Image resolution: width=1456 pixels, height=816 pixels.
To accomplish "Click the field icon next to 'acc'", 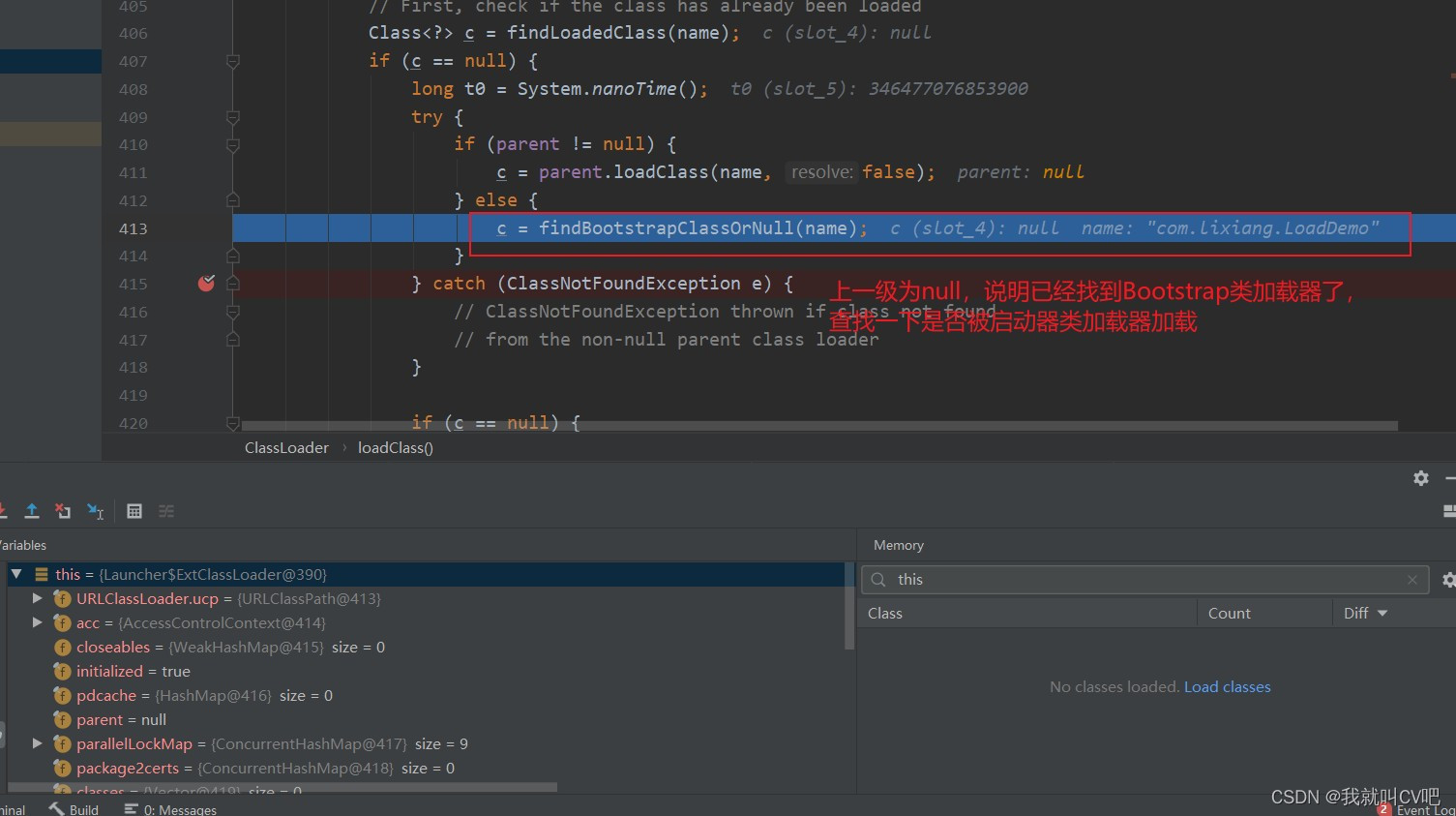I will coord(62,622).
